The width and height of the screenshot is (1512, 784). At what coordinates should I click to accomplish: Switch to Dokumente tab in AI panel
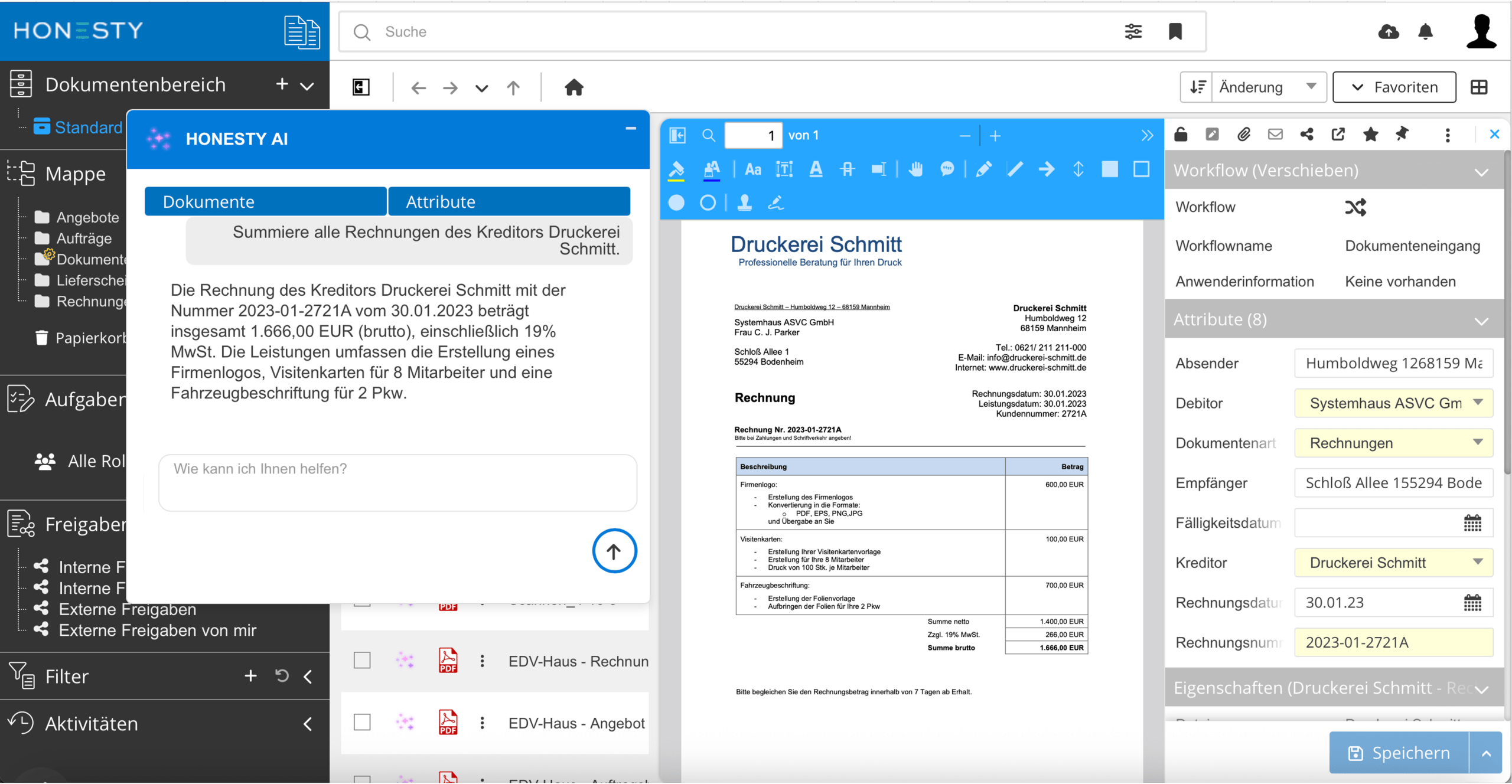tap(265, 202)
